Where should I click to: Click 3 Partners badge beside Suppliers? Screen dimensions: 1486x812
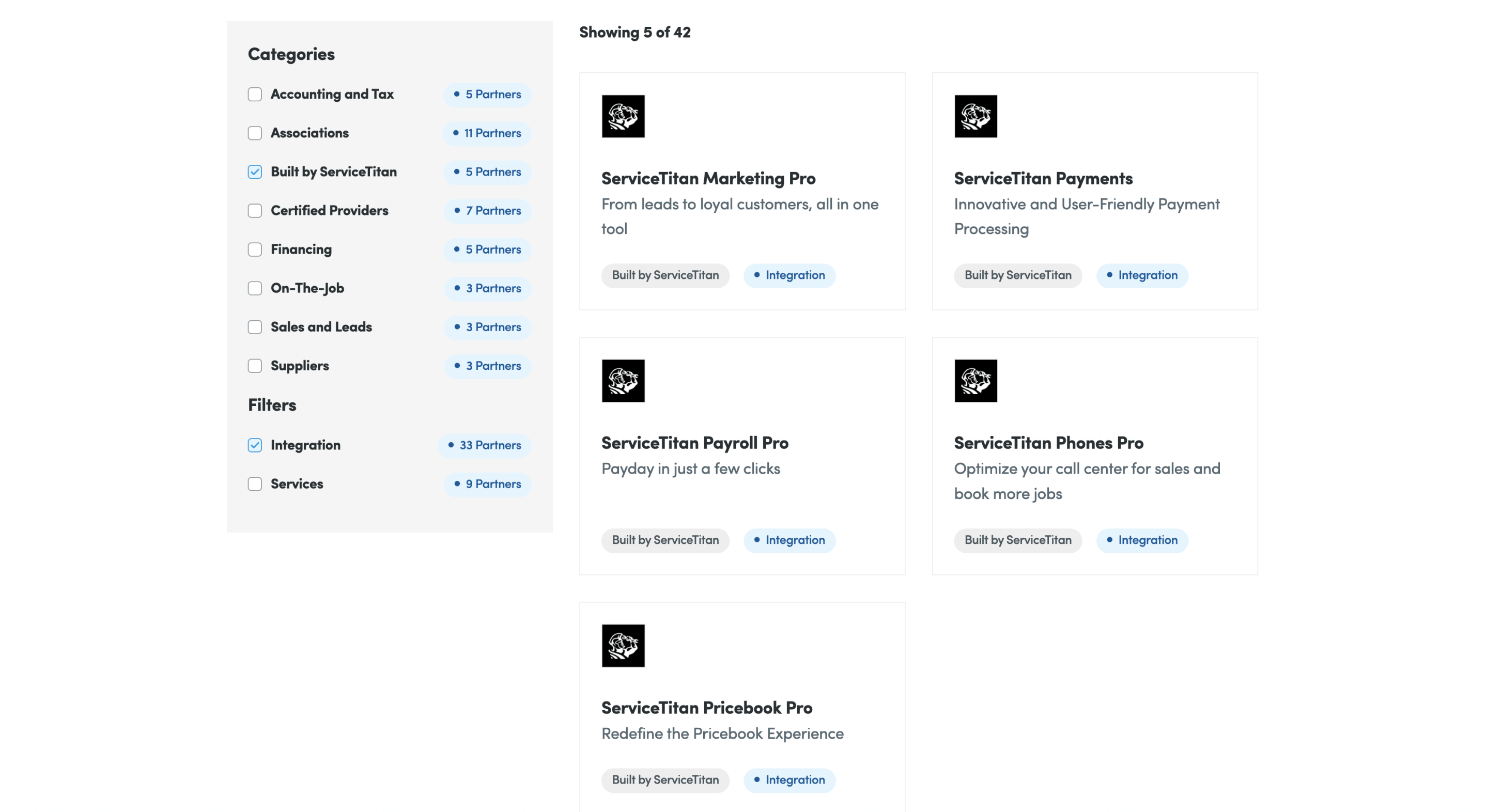[487, 366]
